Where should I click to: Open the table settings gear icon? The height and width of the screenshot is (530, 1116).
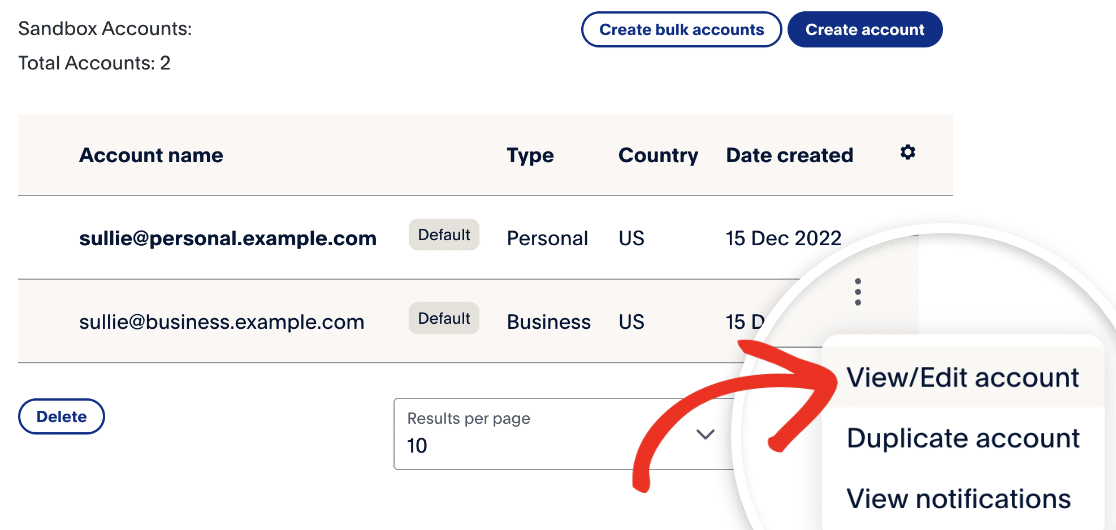[x=908, y=153]
